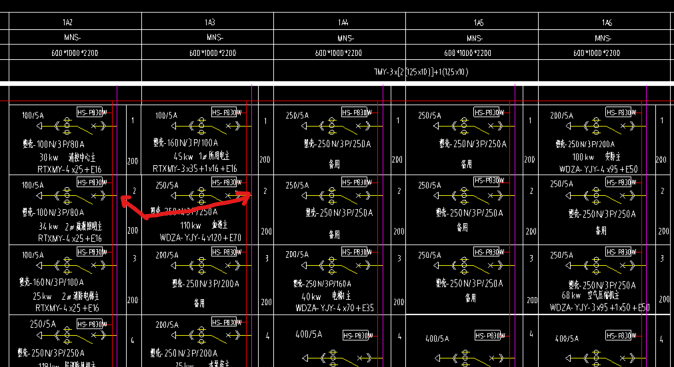Viewport: 674px width, 367px height.
Task: Click RTXMY-4x25+E16 cable under 30kw
Action: point(69,169)
